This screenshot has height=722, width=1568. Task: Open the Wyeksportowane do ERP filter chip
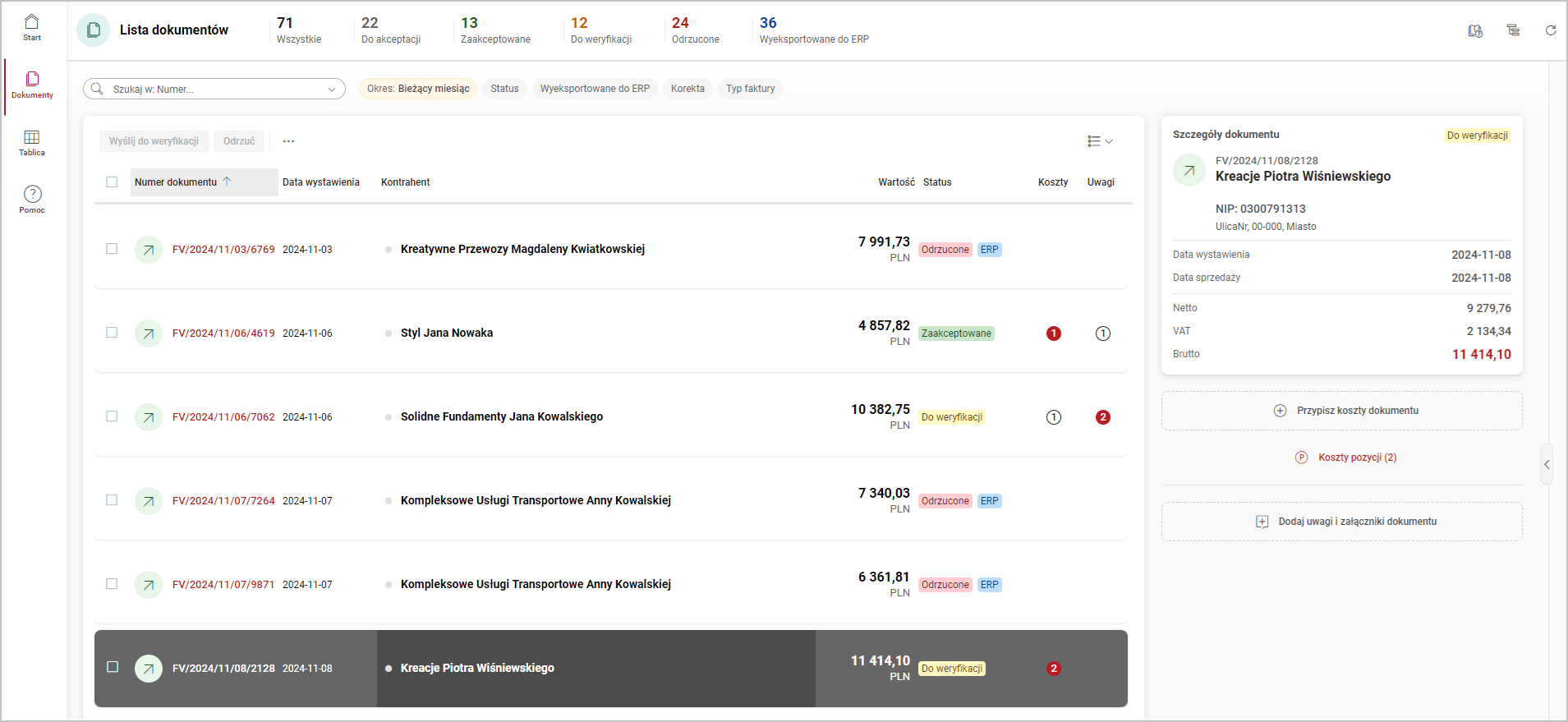pyautogui.click(x=595, y=89)
